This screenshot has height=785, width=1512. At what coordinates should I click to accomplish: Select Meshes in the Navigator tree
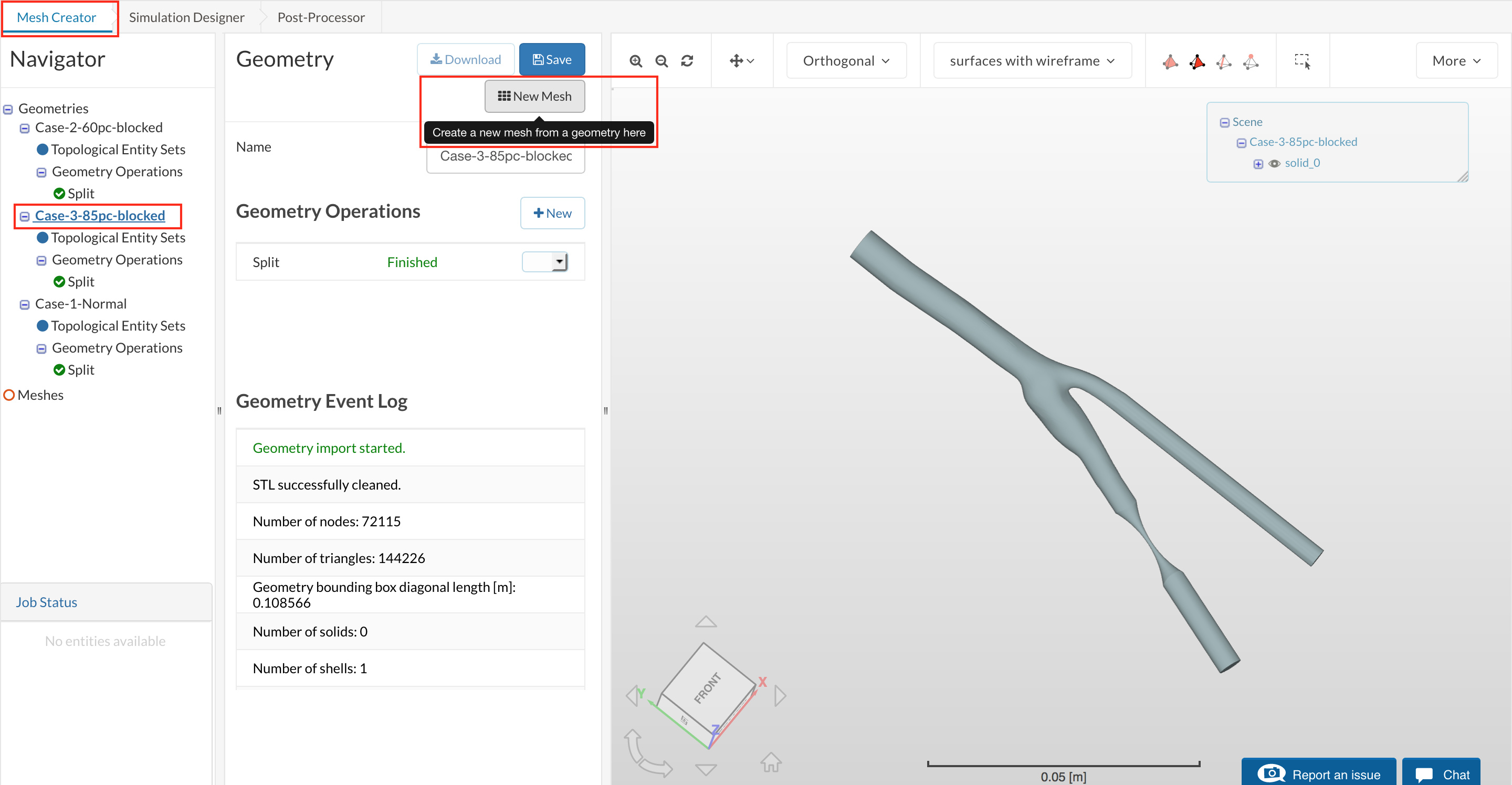(x=40, y=395)
